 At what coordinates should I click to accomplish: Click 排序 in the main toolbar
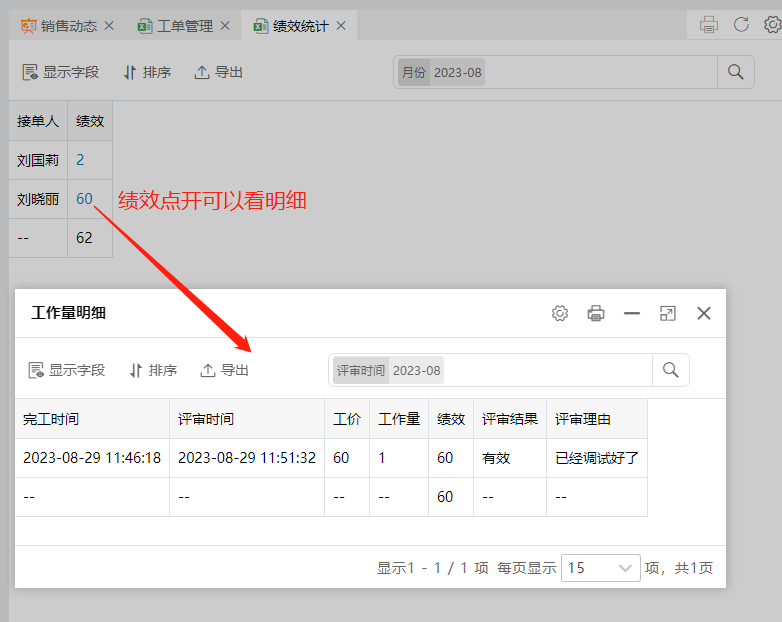point(147,72)
